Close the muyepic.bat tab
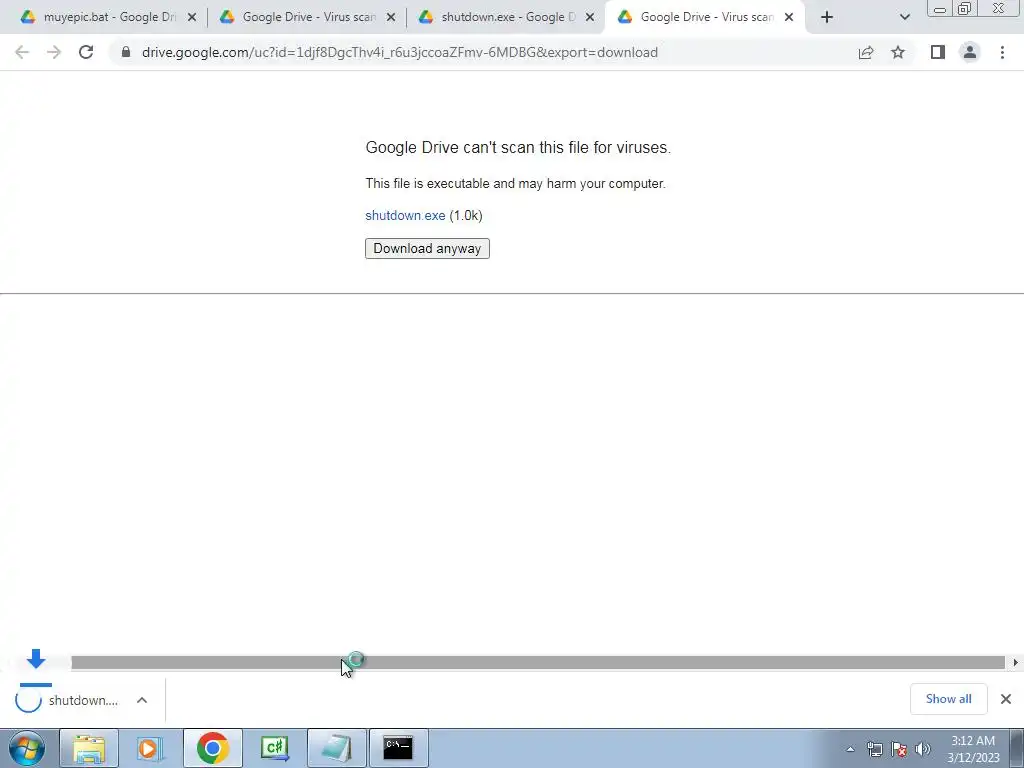Image resolution: width=1024 pixels, height=768 pixels. pyautogui.click(x=192, y=18)
